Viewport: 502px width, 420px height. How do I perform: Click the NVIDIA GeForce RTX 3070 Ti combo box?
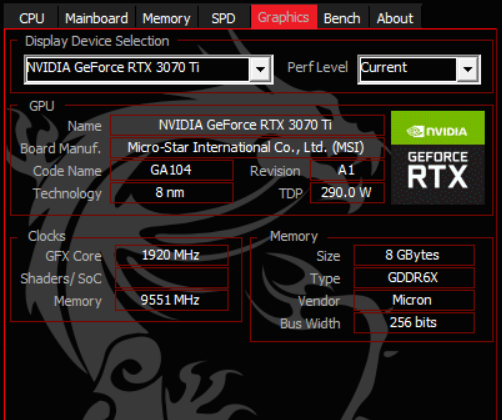pyautogui.click(x=149, y=69)
